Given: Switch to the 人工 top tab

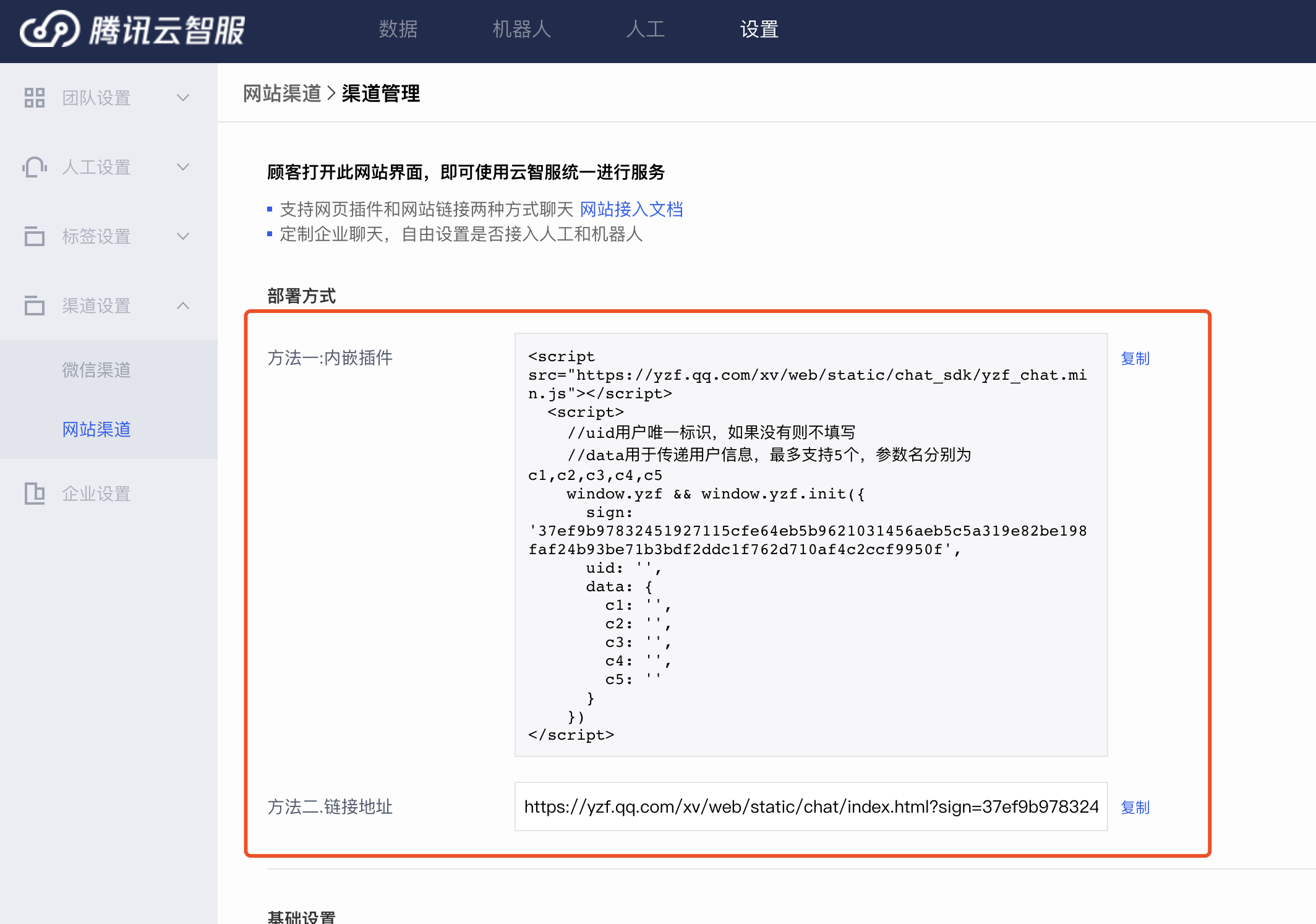Looking at the screenshot, I should [x=645, y=29].
